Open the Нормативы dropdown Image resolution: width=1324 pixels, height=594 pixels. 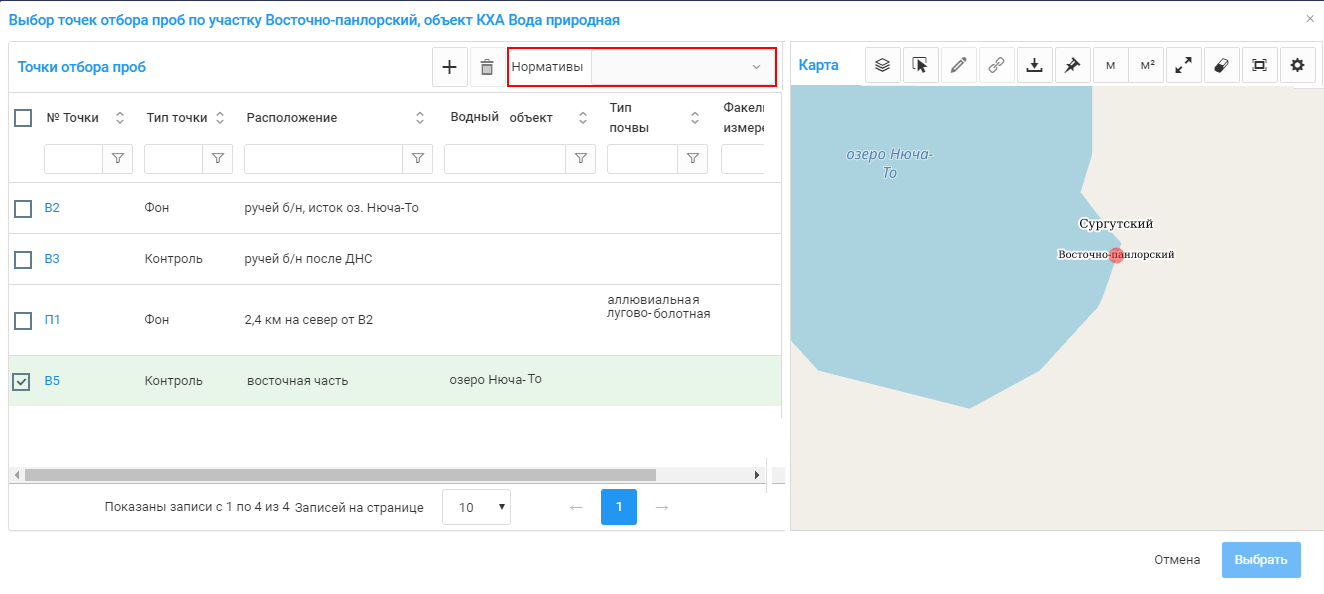pos(683,67)
